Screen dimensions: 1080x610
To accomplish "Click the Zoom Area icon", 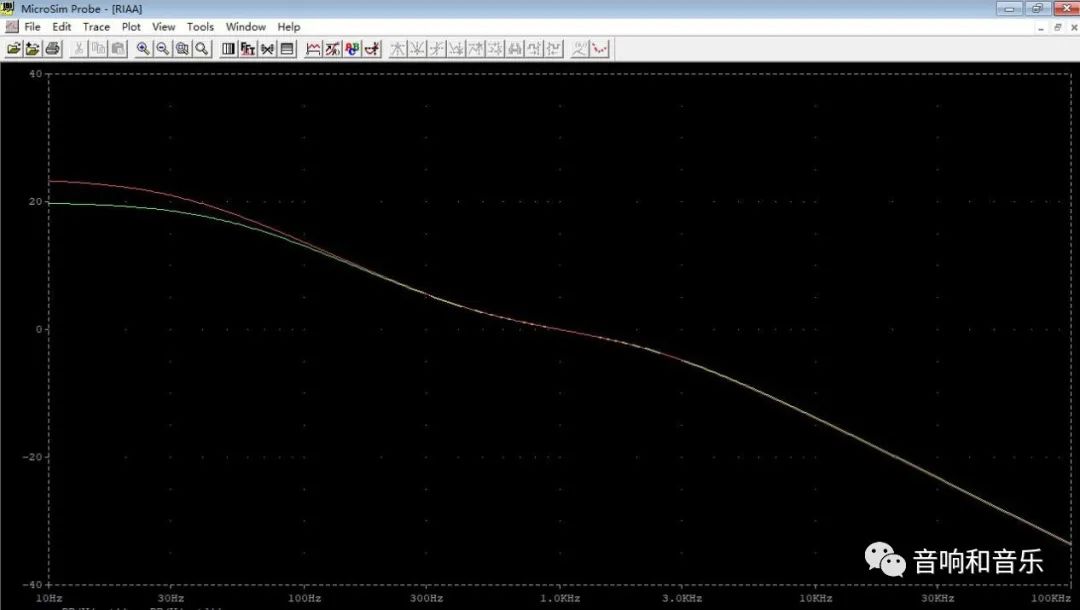I will click(x=182, y=49).
